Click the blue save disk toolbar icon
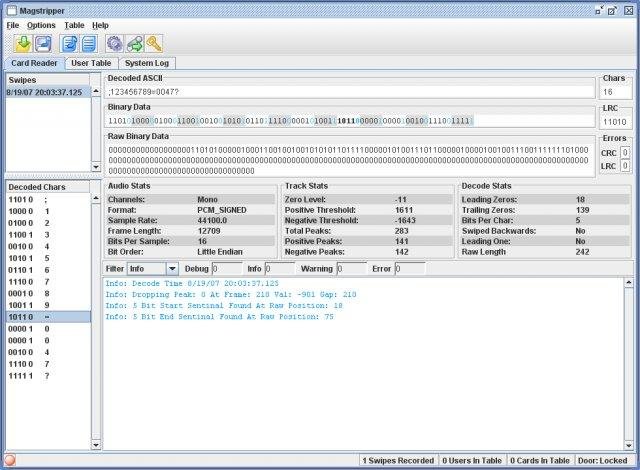 43,44
